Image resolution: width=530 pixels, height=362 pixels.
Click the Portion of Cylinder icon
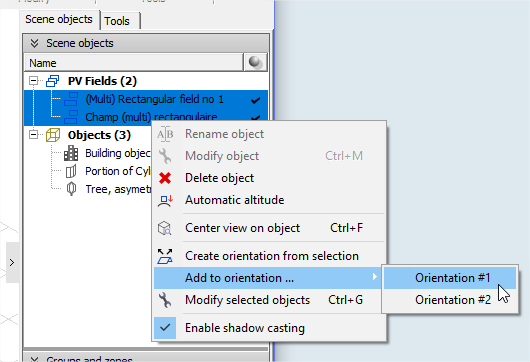click(x=71, y=171)
